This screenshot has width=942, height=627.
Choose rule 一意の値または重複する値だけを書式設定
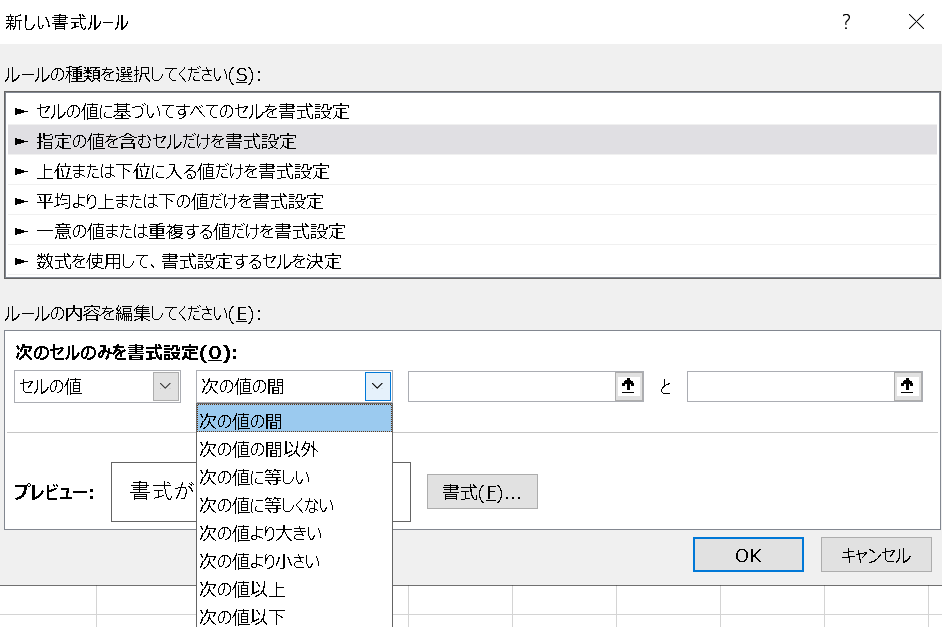point(472,231)
